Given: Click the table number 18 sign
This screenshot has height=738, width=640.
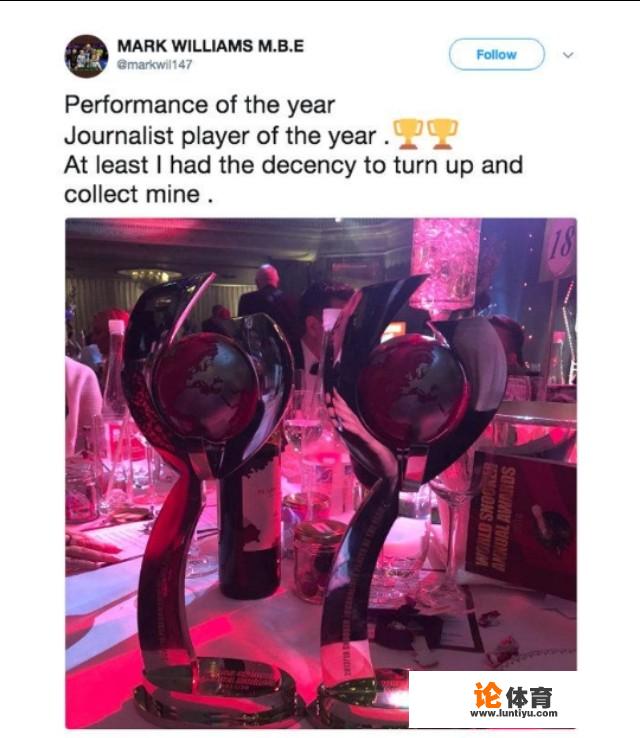Looking at the screenshot, I should click(x=559, y=249).
